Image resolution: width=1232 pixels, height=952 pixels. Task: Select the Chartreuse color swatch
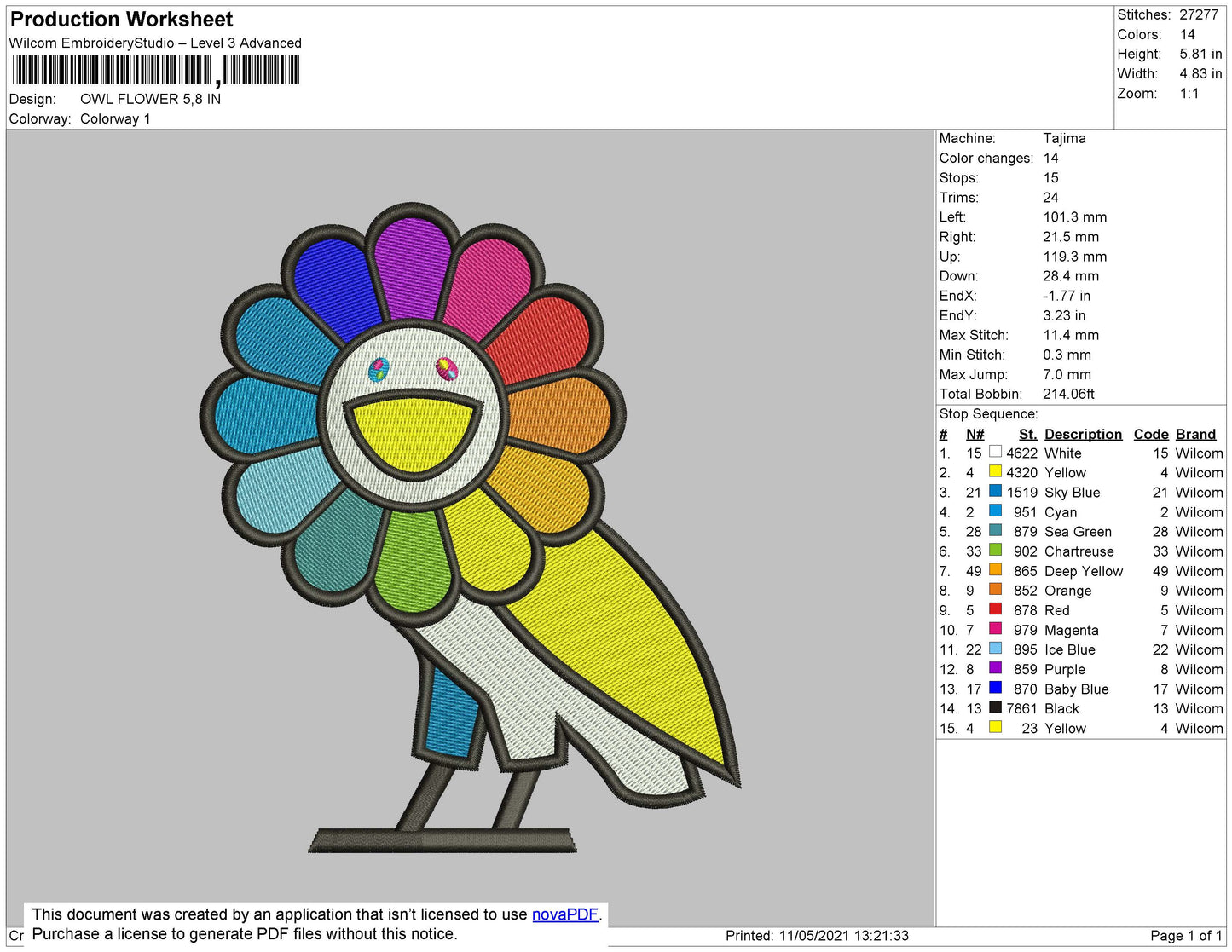pos(995,550)
